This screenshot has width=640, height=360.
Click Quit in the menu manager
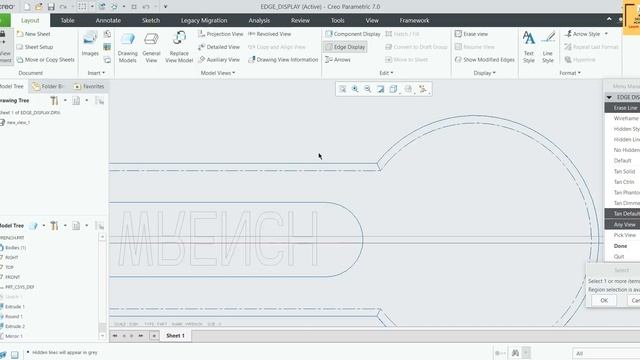pos(619,257)
